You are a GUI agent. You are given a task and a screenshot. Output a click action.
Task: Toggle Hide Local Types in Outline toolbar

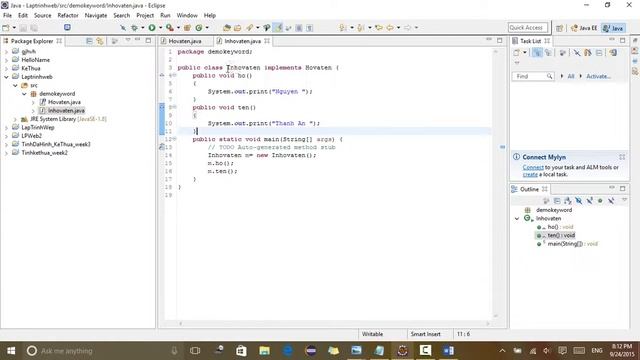[x=611, y=200]
